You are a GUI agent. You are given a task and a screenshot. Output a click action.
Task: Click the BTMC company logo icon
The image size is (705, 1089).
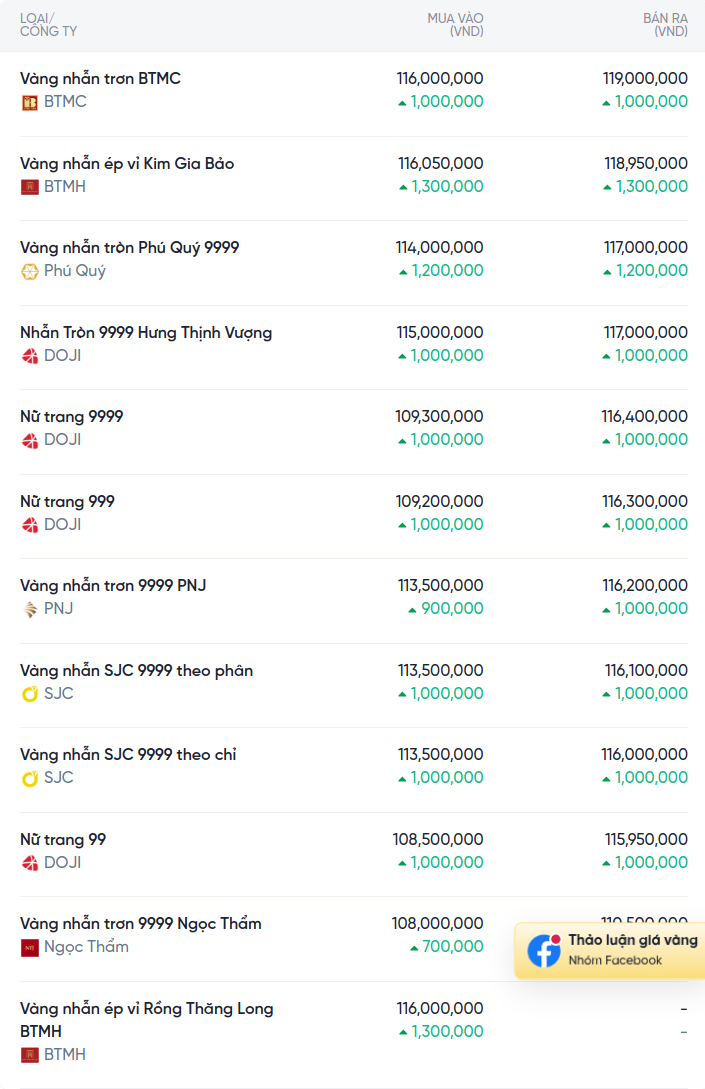coord(30,102)
